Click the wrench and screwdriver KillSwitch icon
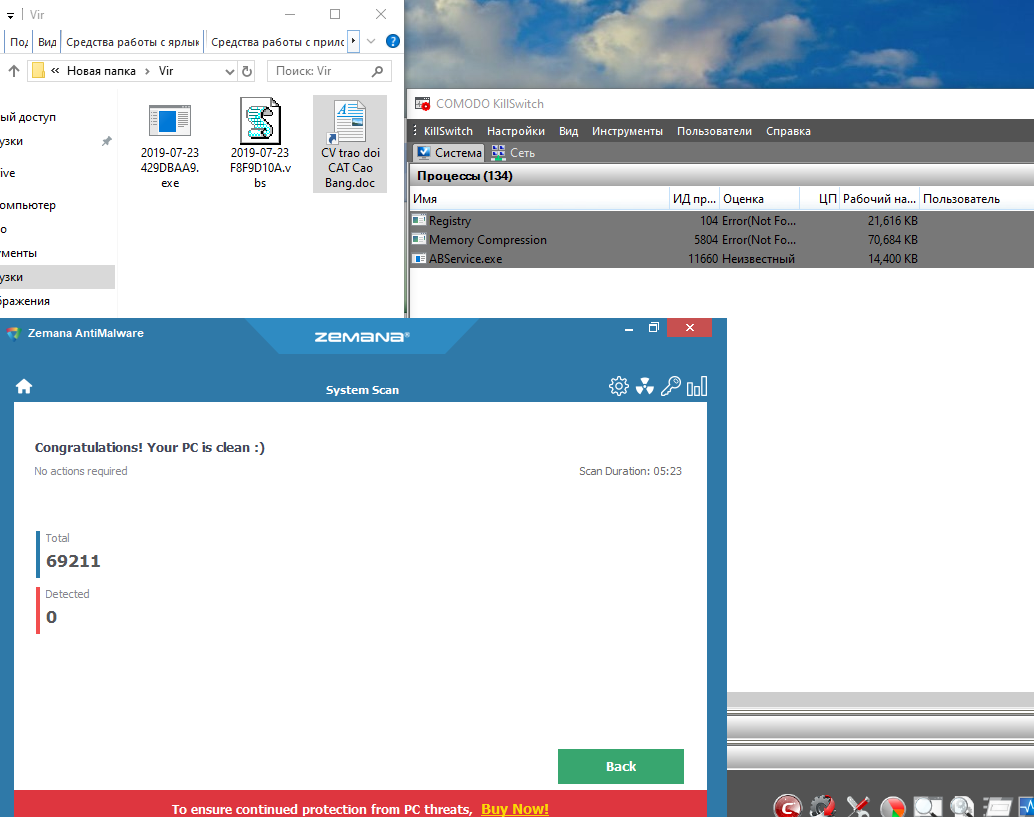Screen dimensions: 1034x817 tap(858, 806)
